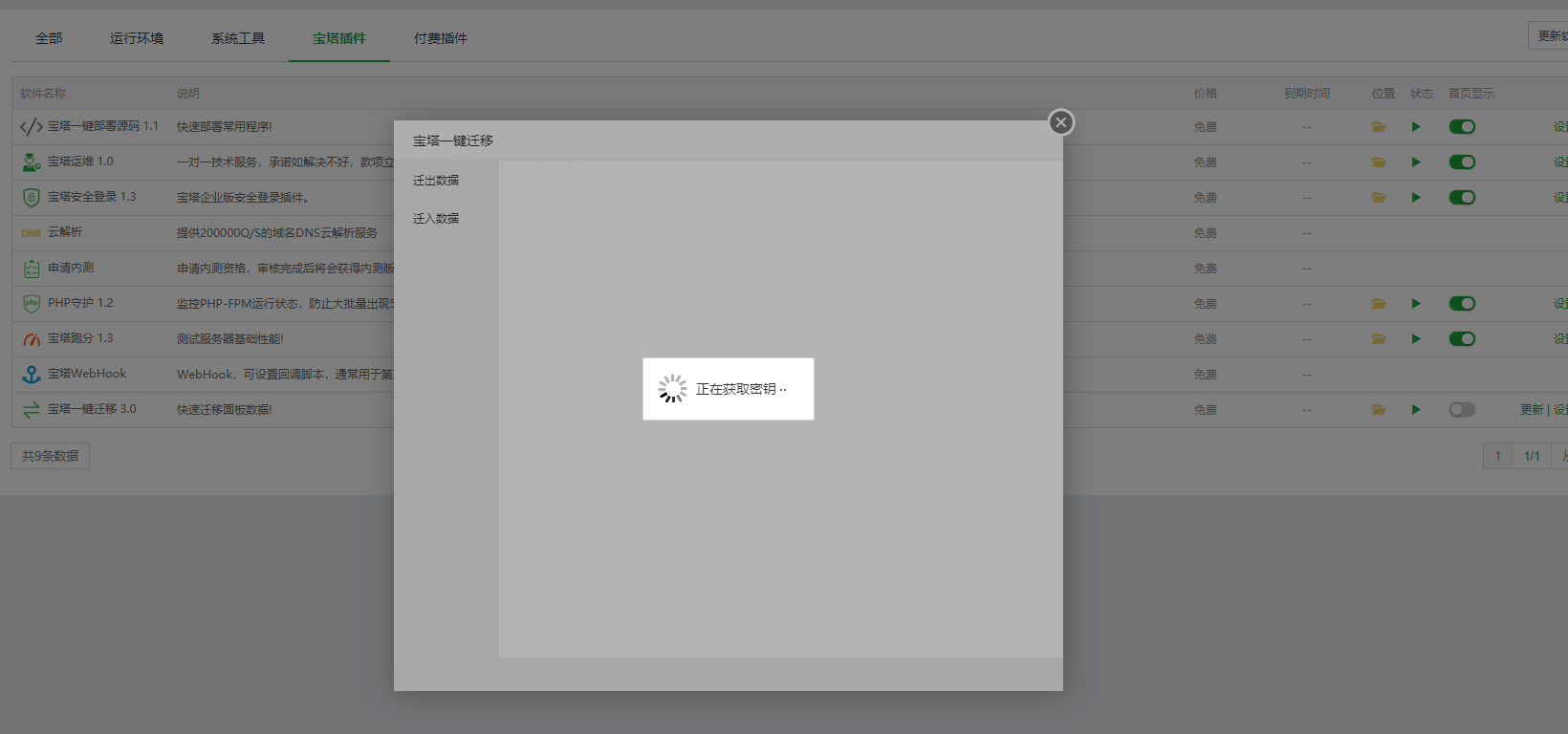Click the 测试服务器基础性能! description

coord(230,339)
